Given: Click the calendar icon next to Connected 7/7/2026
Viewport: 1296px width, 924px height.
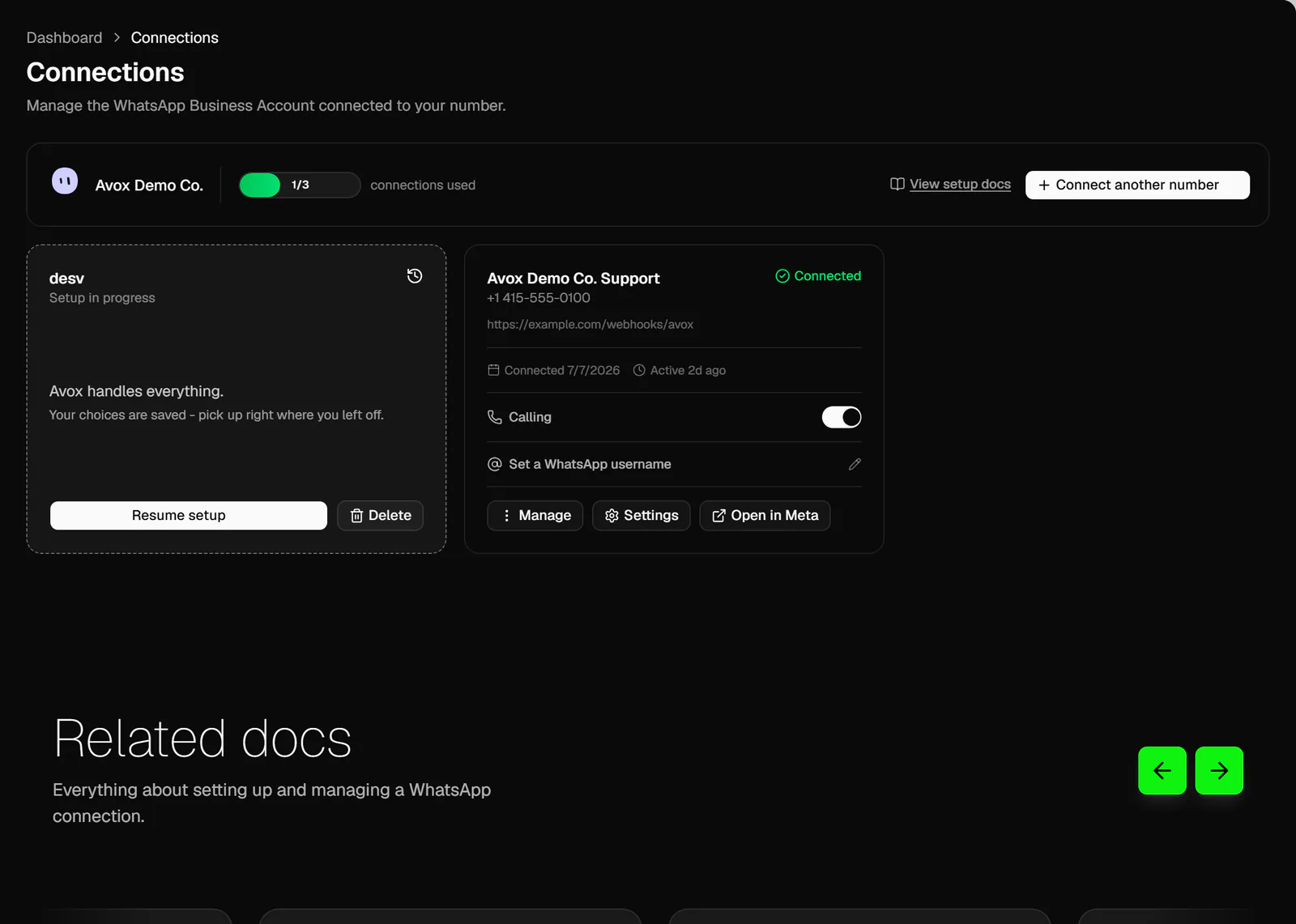Looking at the screenshot, I should pyautogui.click(x=493, y=370).
